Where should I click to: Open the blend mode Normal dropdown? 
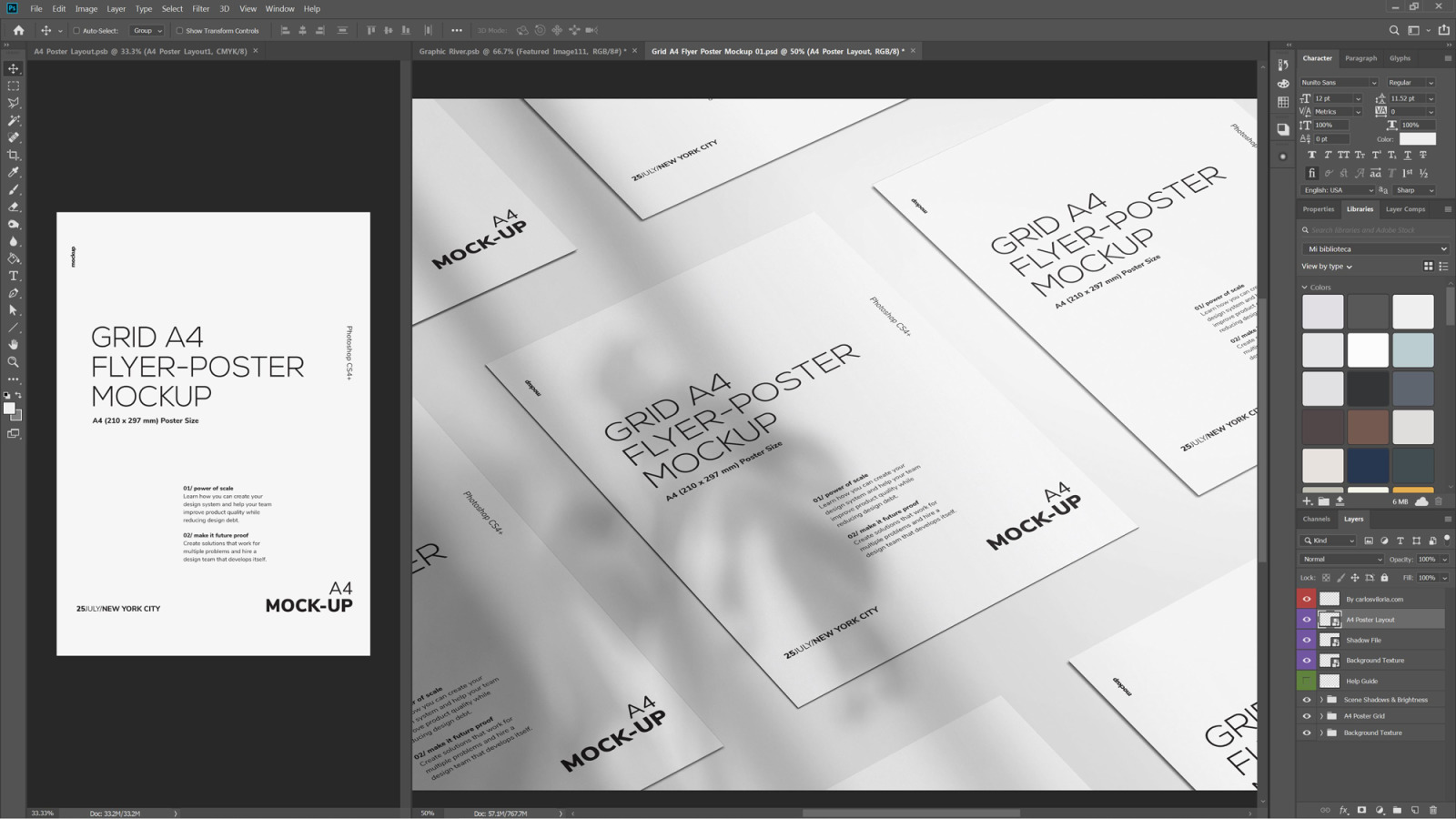[x=1342, y=560]
